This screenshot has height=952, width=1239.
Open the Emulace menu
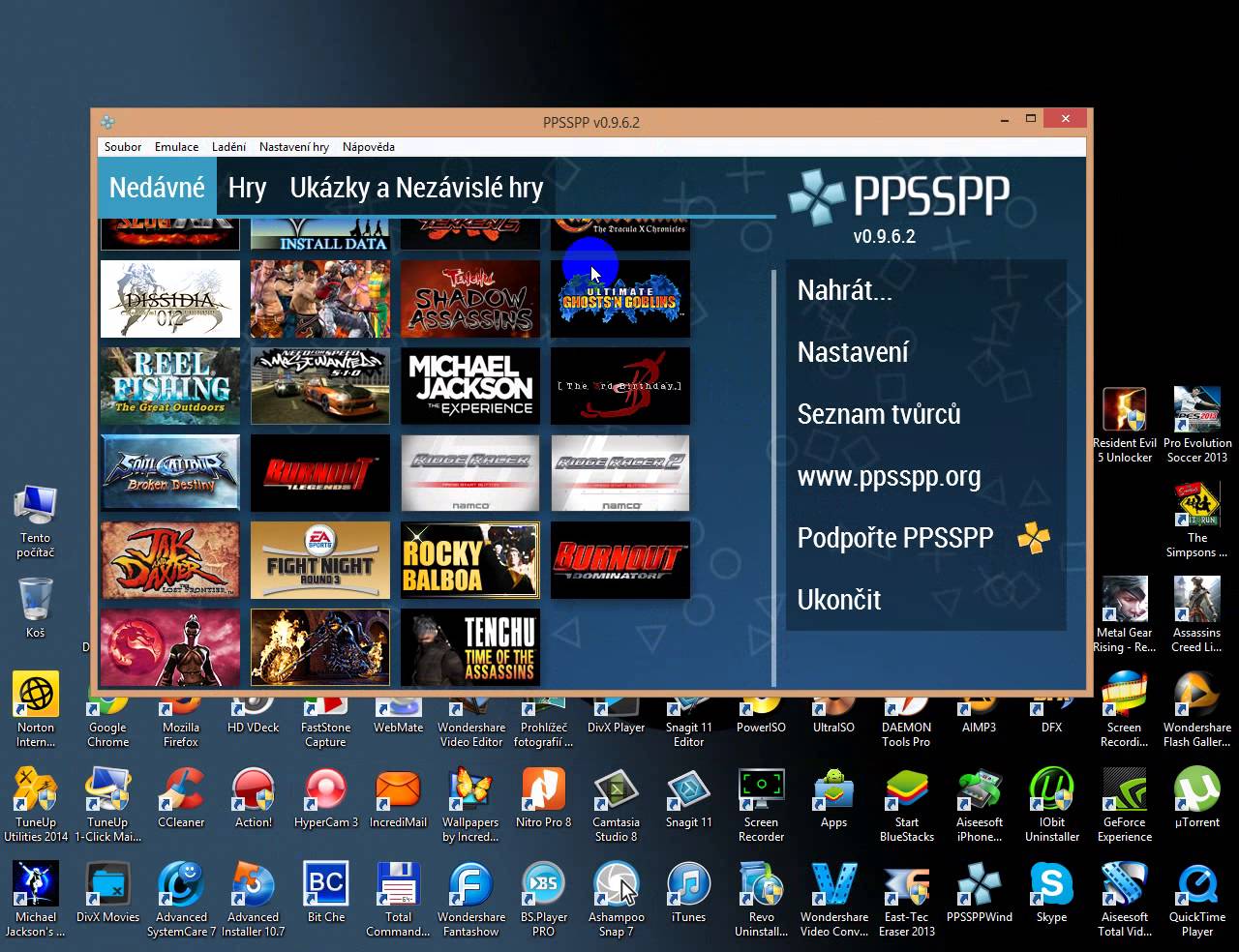click(176, 147)
